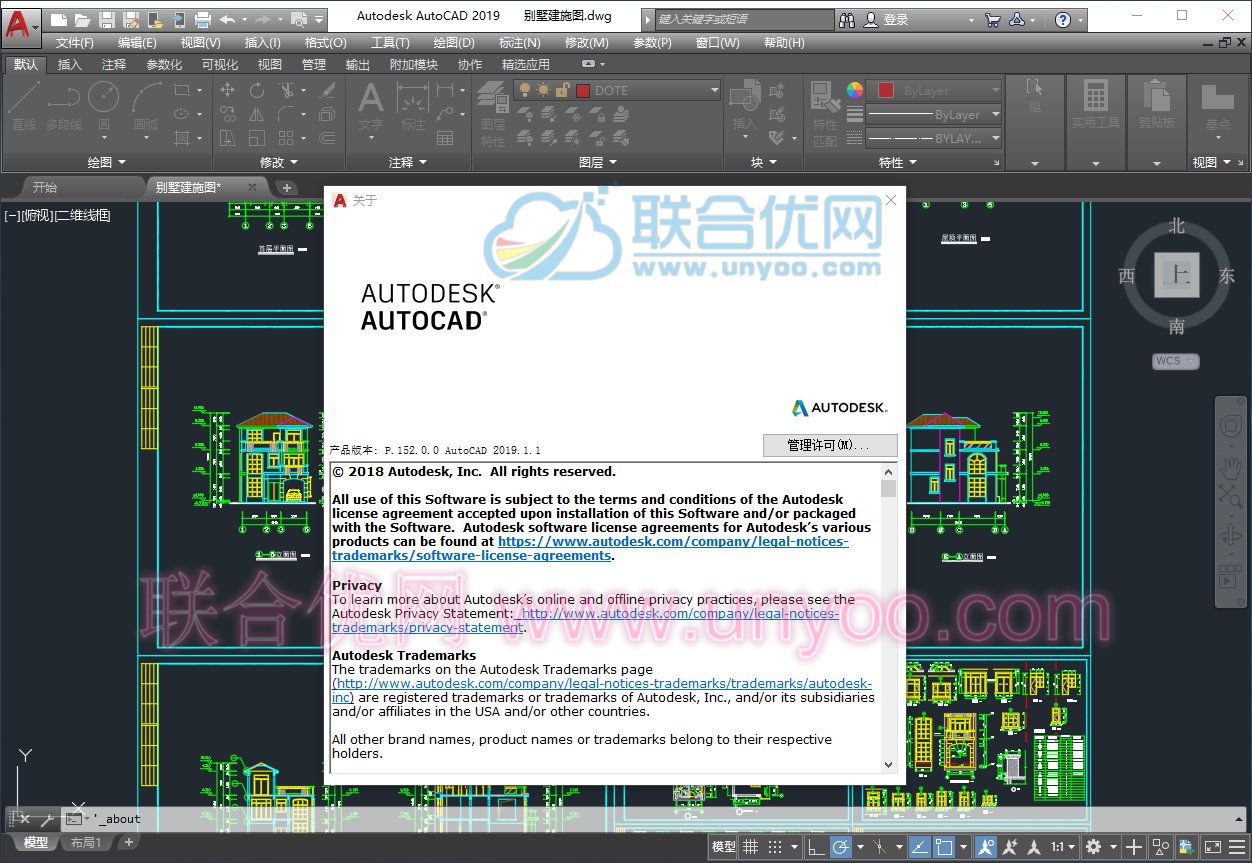Click the Undo arrow icon
The height and width of the screenshot is (863, 1252).
(228, 19)
